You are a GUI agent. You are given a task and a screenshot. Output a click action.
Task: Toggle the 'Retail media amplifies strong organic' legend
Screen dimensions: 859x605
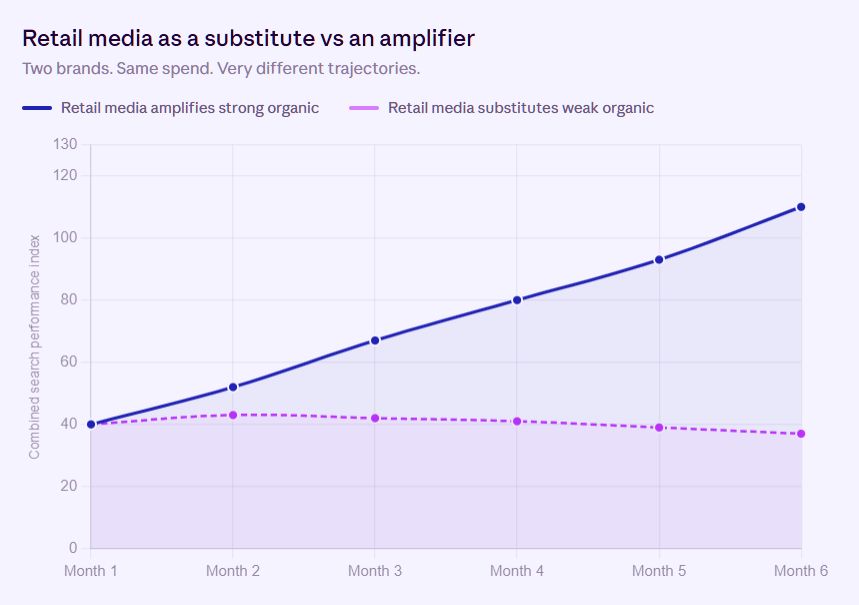pos(170,108)
